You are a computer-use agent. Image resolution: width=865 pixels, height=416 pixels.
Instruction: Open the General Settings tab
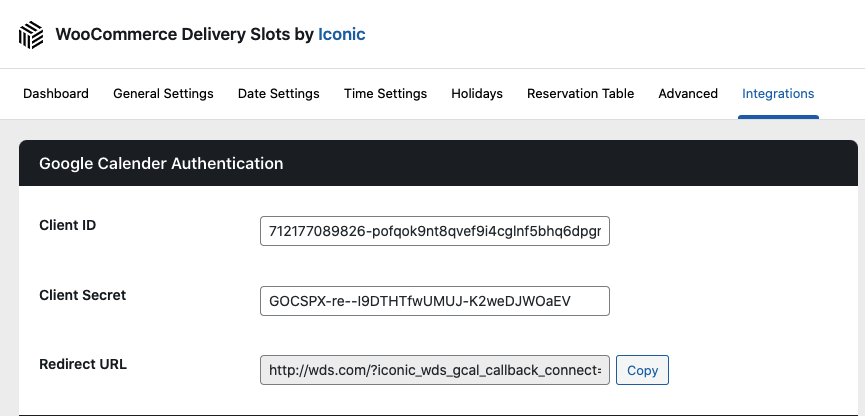coord(163,94)
